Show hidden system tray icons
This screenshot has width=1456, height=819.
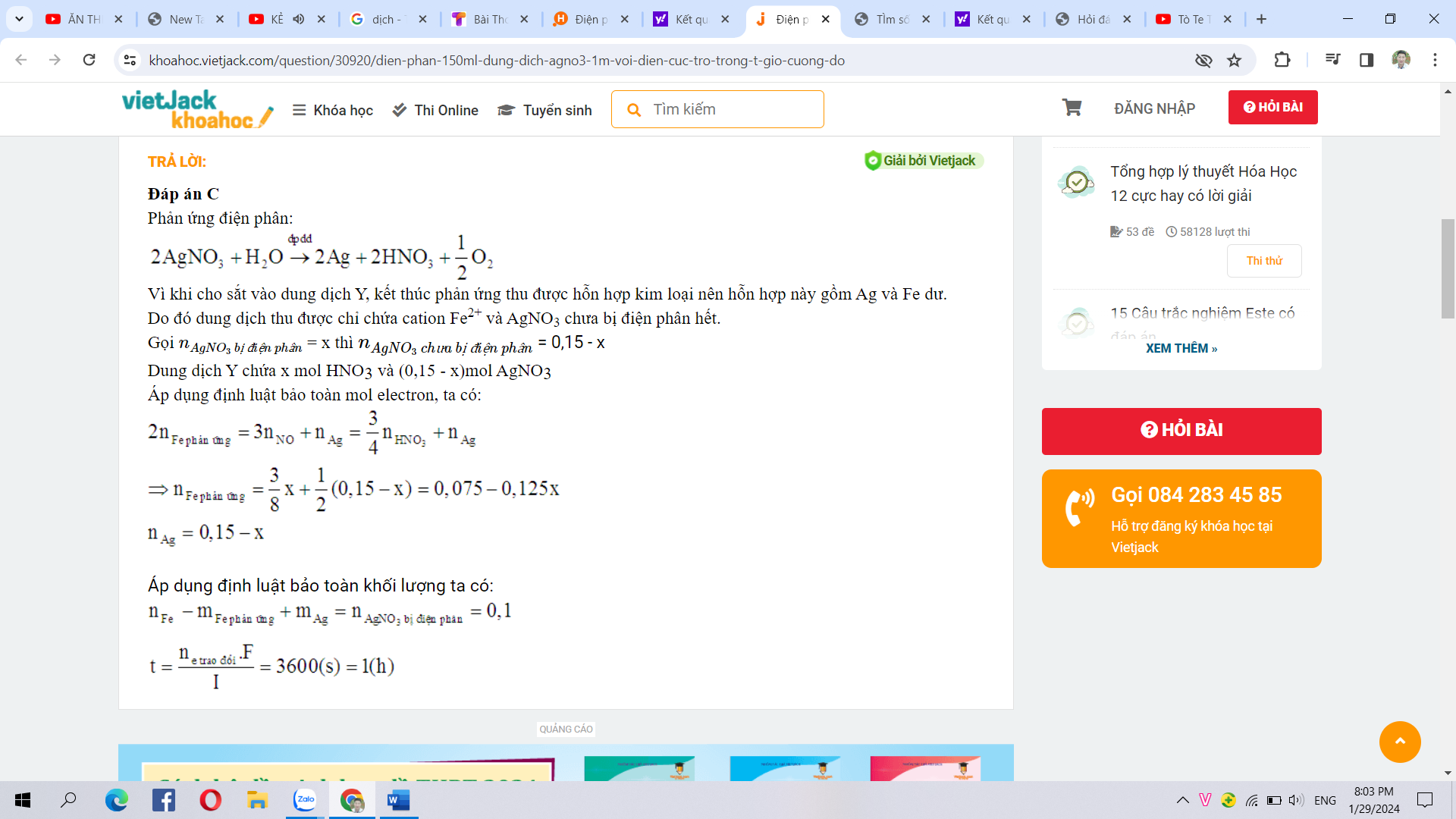[x=1182, y=800]
